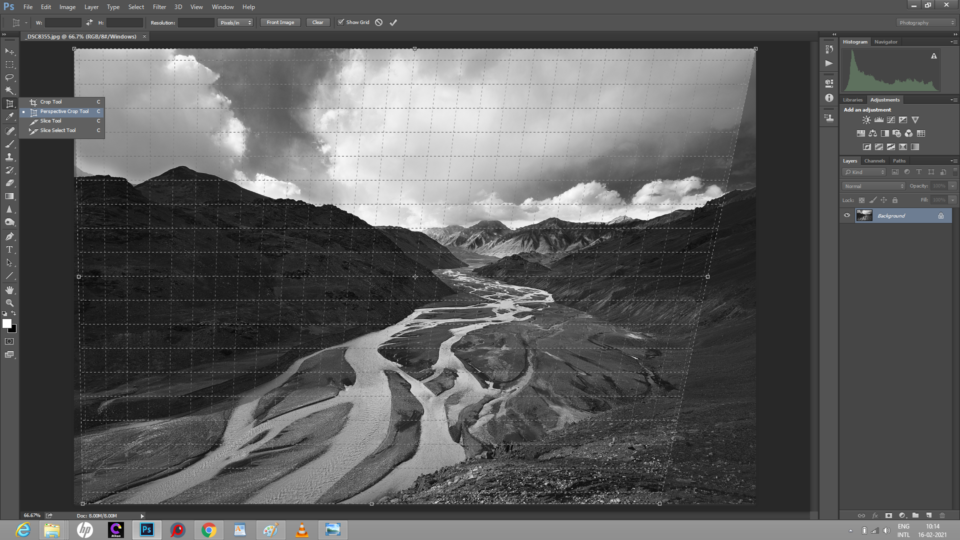
Task: Select the Gradient tool
Action: (x=10, y=197)
